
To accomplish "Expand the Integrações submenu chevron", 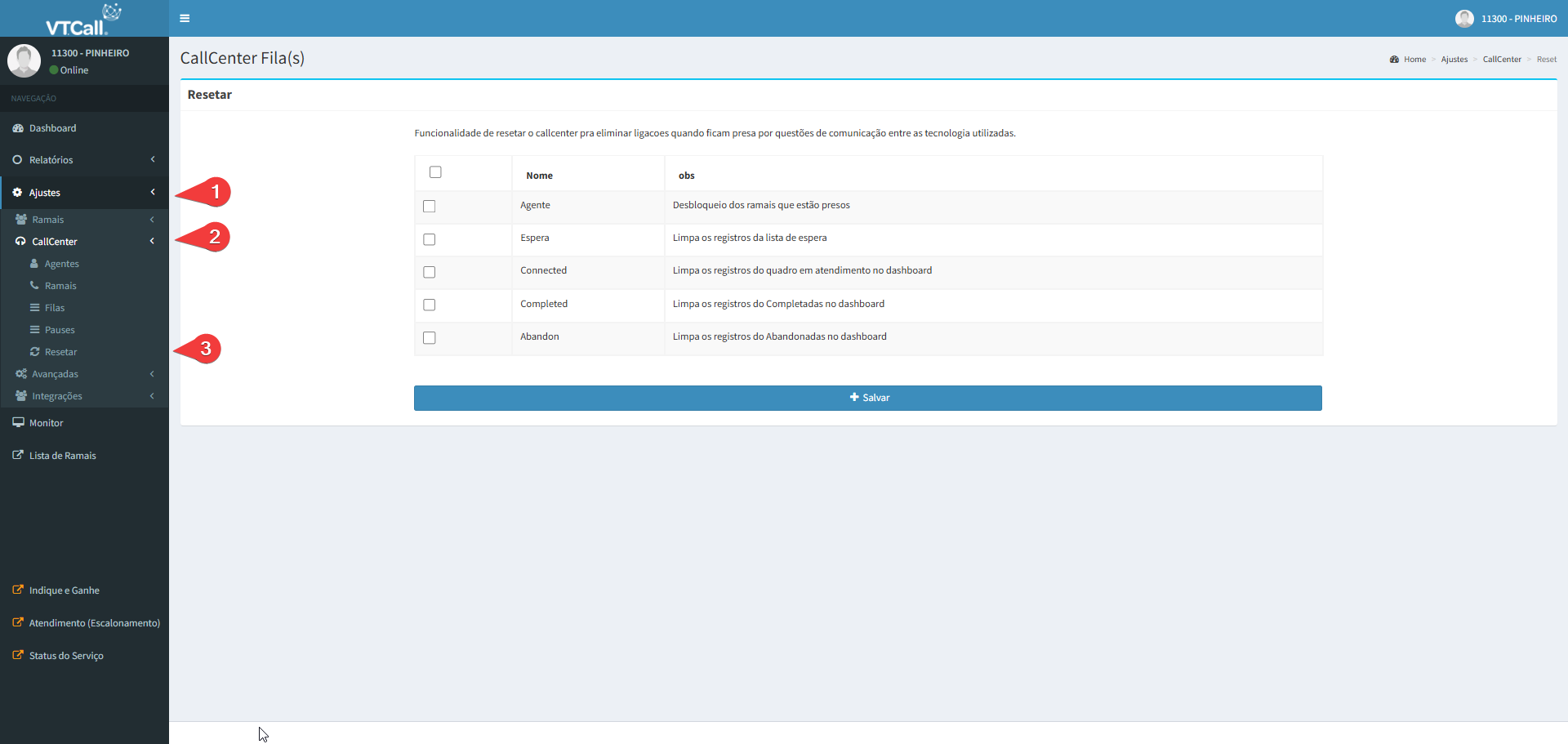I will 152,396.
